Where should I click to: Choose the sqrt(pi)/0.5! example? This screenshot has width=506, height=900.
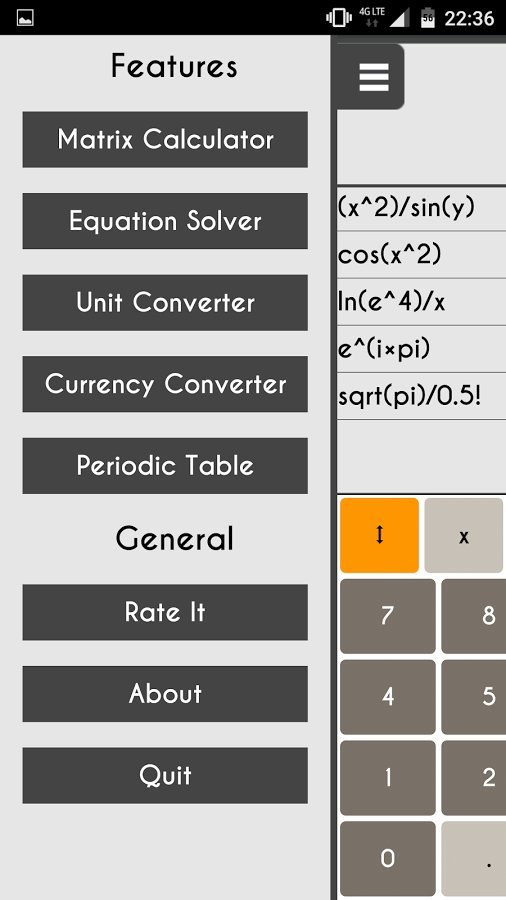coord(421,397)
